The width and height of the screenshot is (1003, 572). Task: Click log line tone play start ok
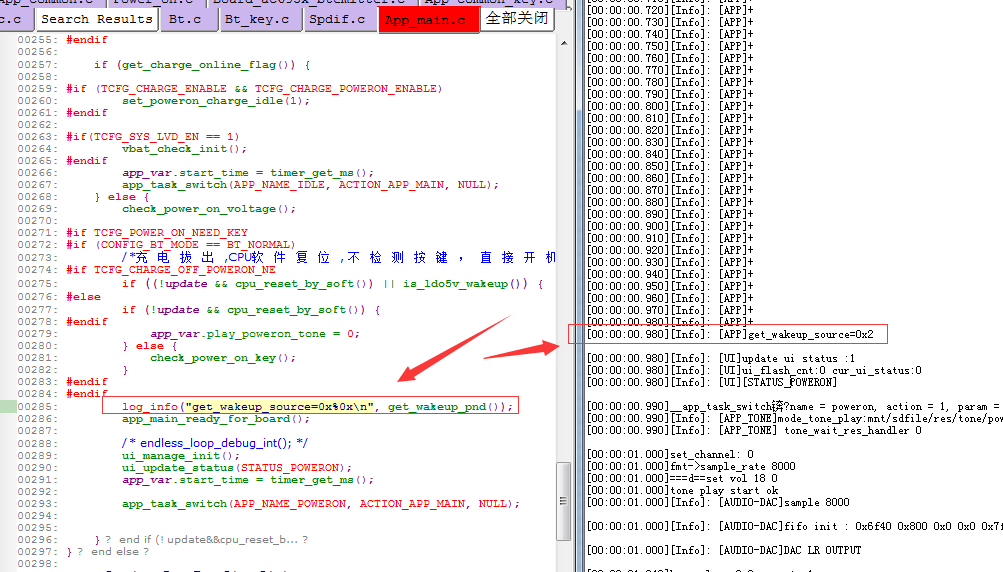click(683, 490)
